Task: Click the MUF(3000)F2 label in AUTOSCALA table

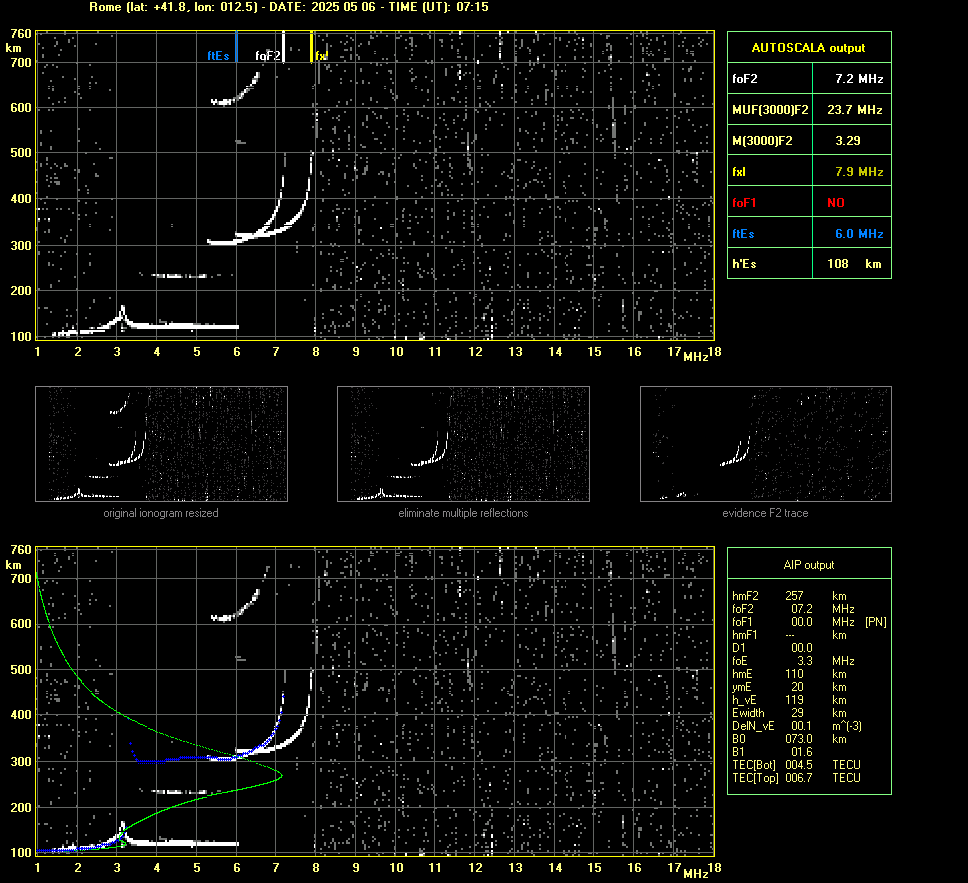Action: click(x=770, y=110)
